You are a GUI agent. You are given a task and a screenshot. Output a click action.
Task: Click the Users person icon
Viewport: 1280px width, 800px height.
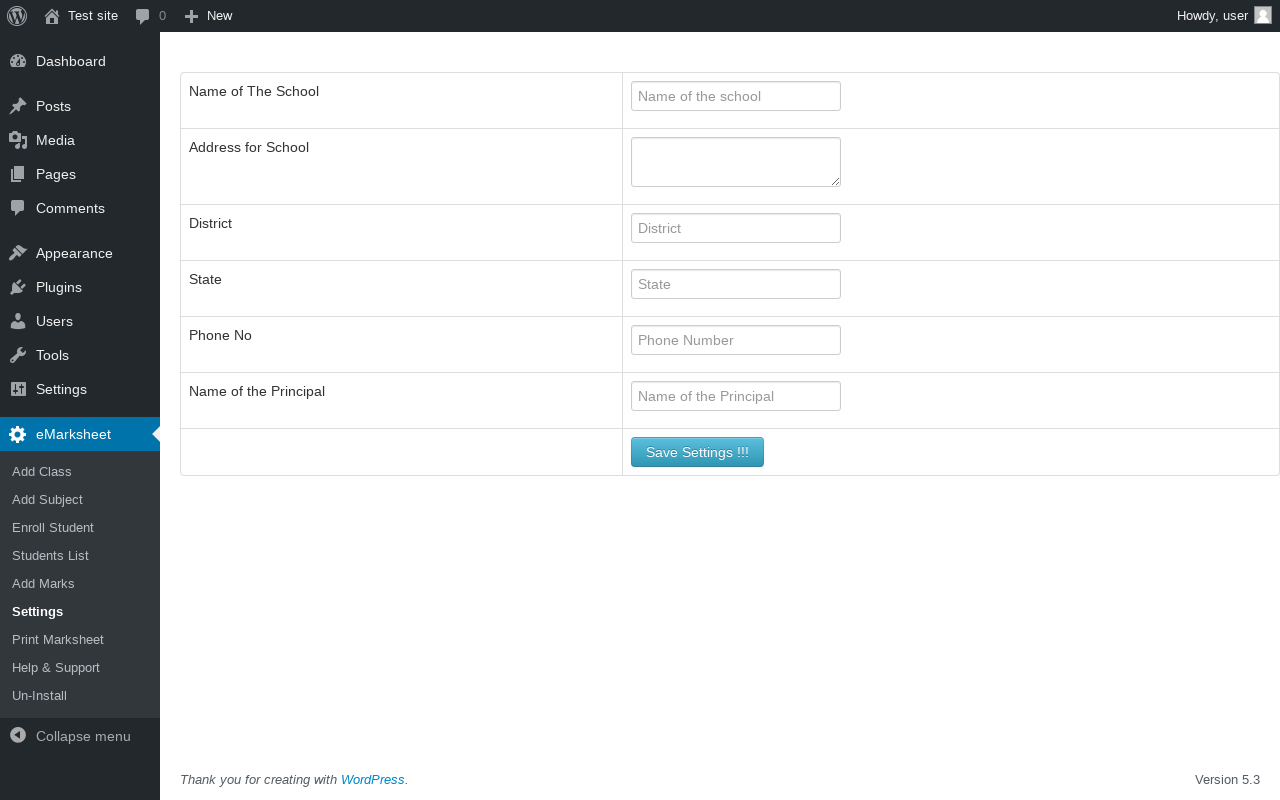[x=18, y=321]
